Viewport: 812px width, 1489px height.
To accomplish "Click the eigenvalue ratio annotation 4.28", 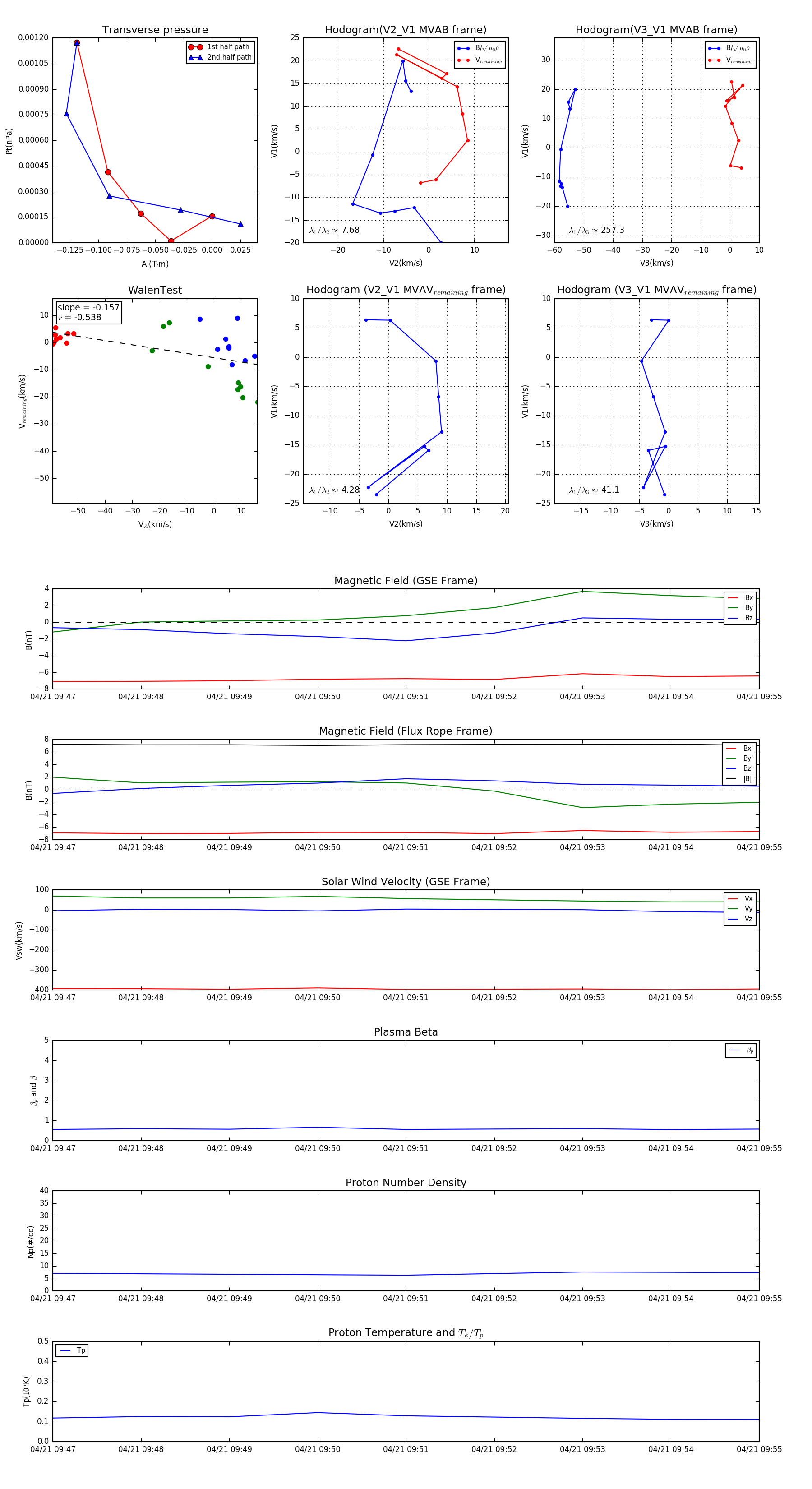I will [x=335, y=490].
